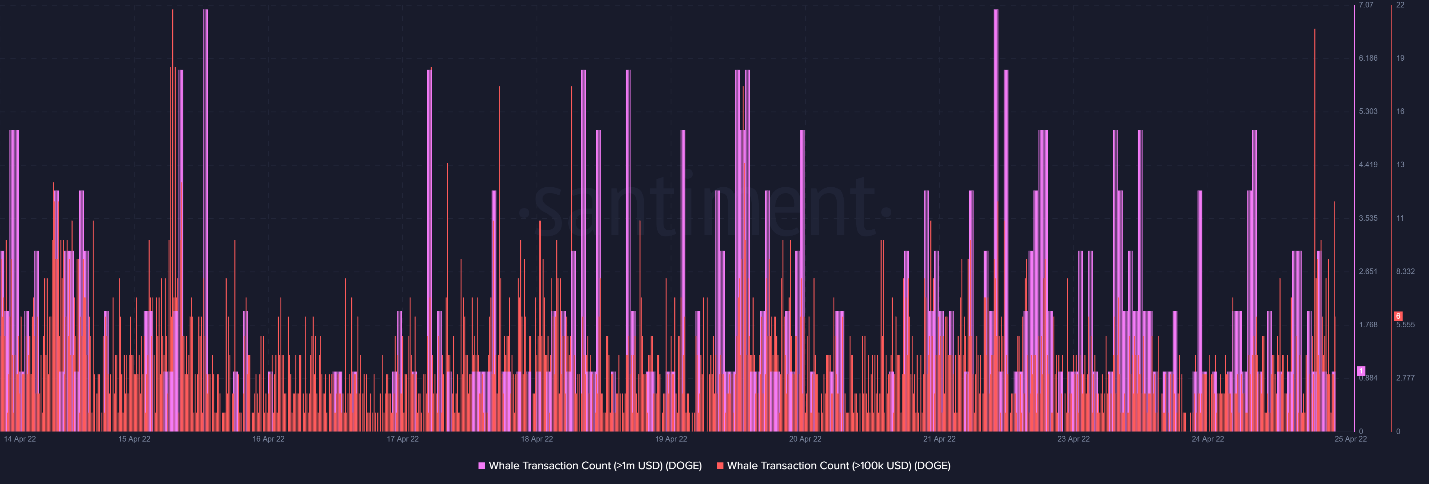The width and height of the screenshot is (1429, 484).
Task: Click the 13 value on the red axis
Action: click(x=1400, y=164)
